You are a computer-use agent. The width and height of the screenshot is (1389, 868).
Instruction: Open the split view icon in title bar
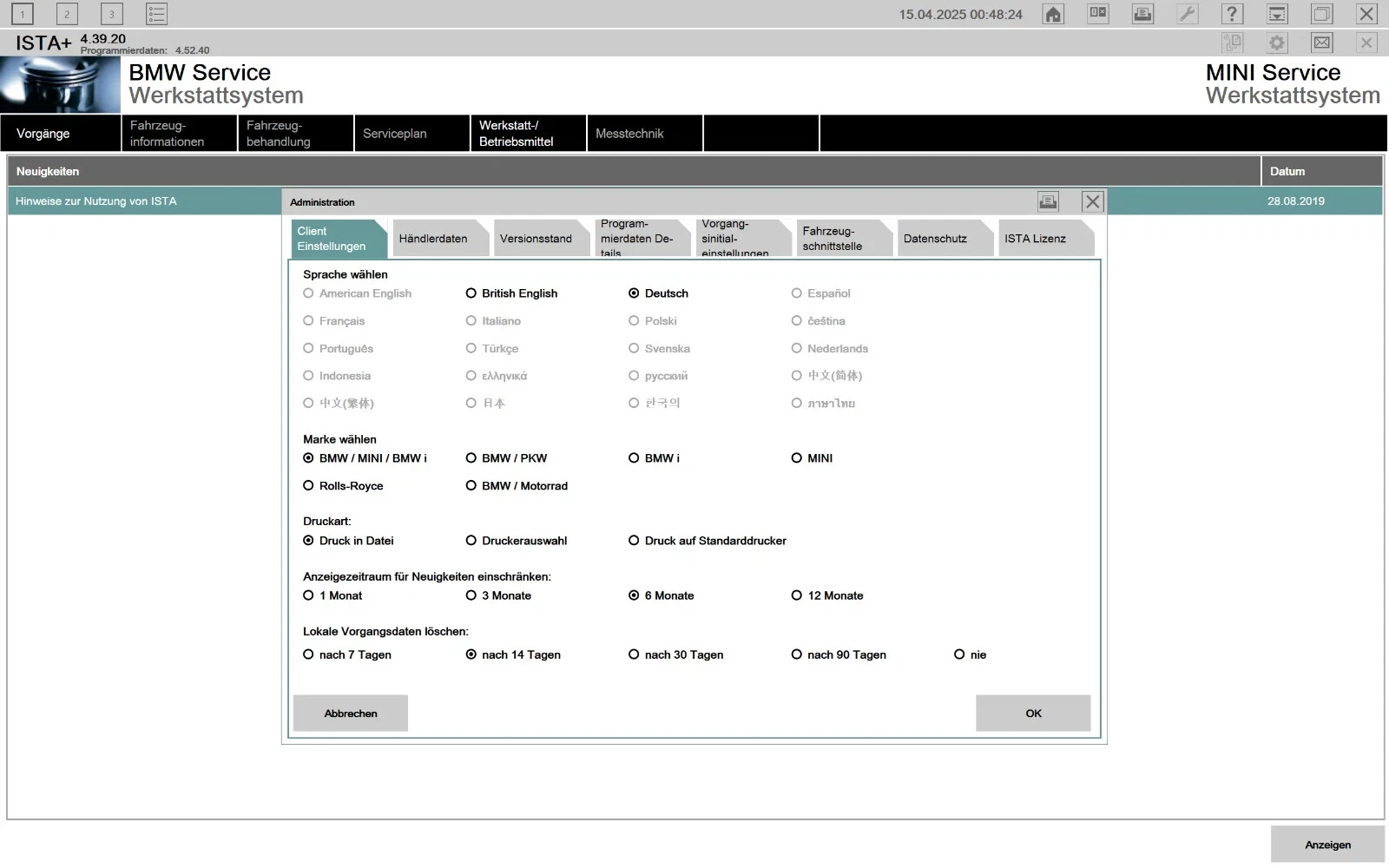[x=1098, y=14]
